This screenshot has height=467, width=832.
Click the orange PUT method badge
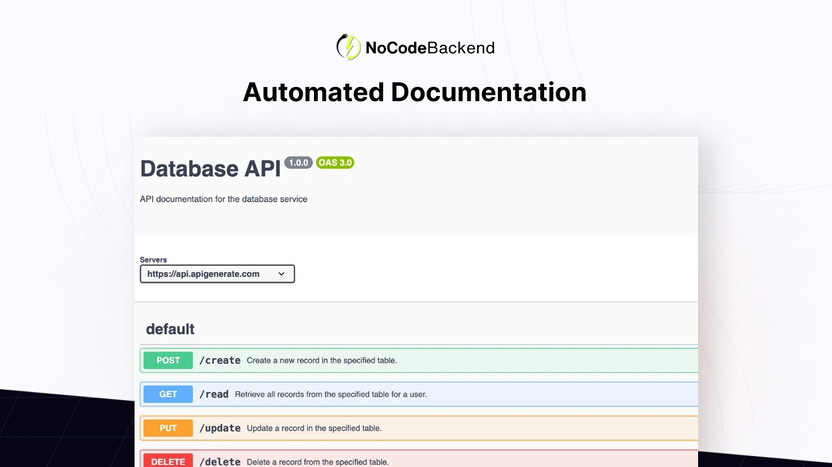(168, 428)
